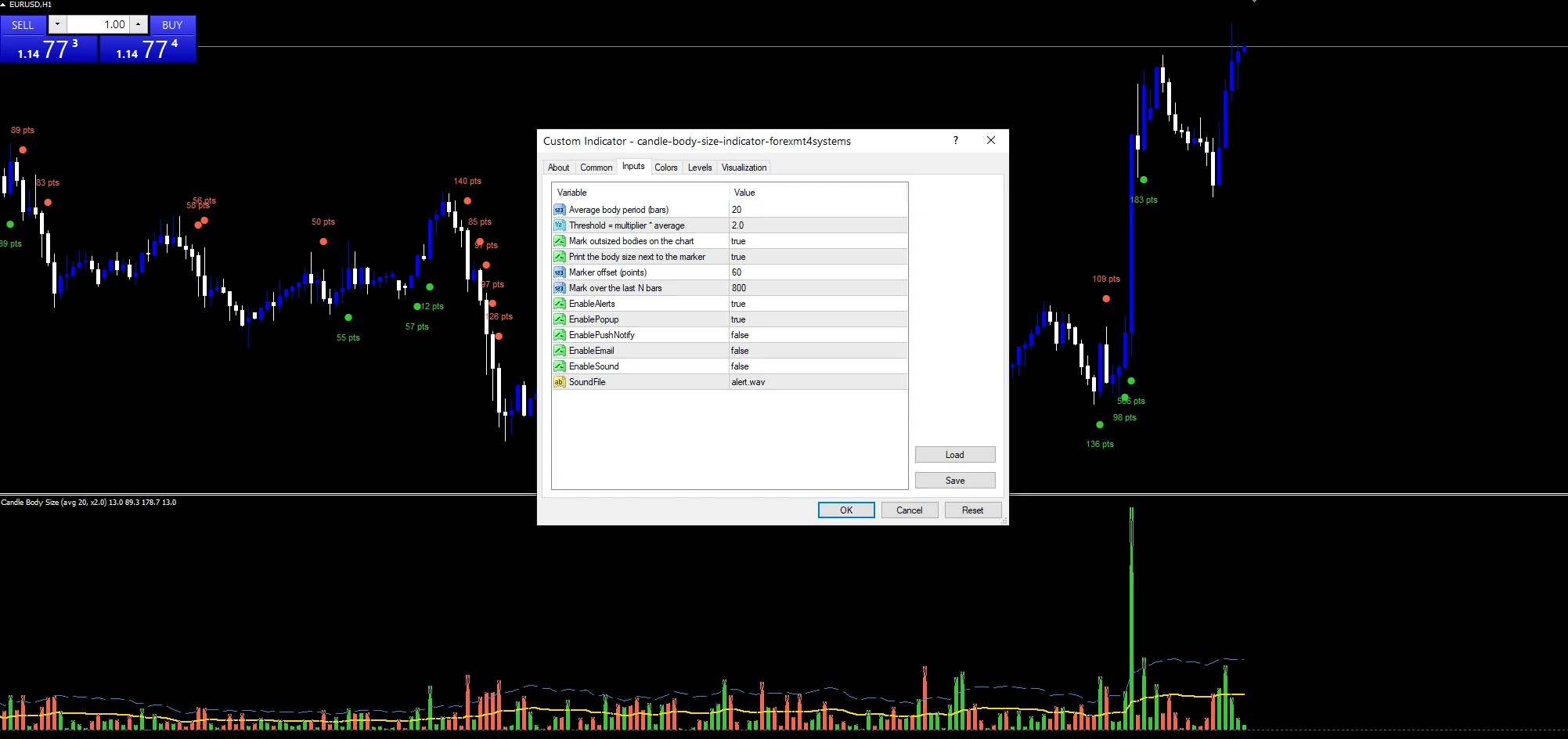This screenshot has width=1568, height=739.
Task: Select the value 800 for last N bars
Action: click(x=818, y=288)
